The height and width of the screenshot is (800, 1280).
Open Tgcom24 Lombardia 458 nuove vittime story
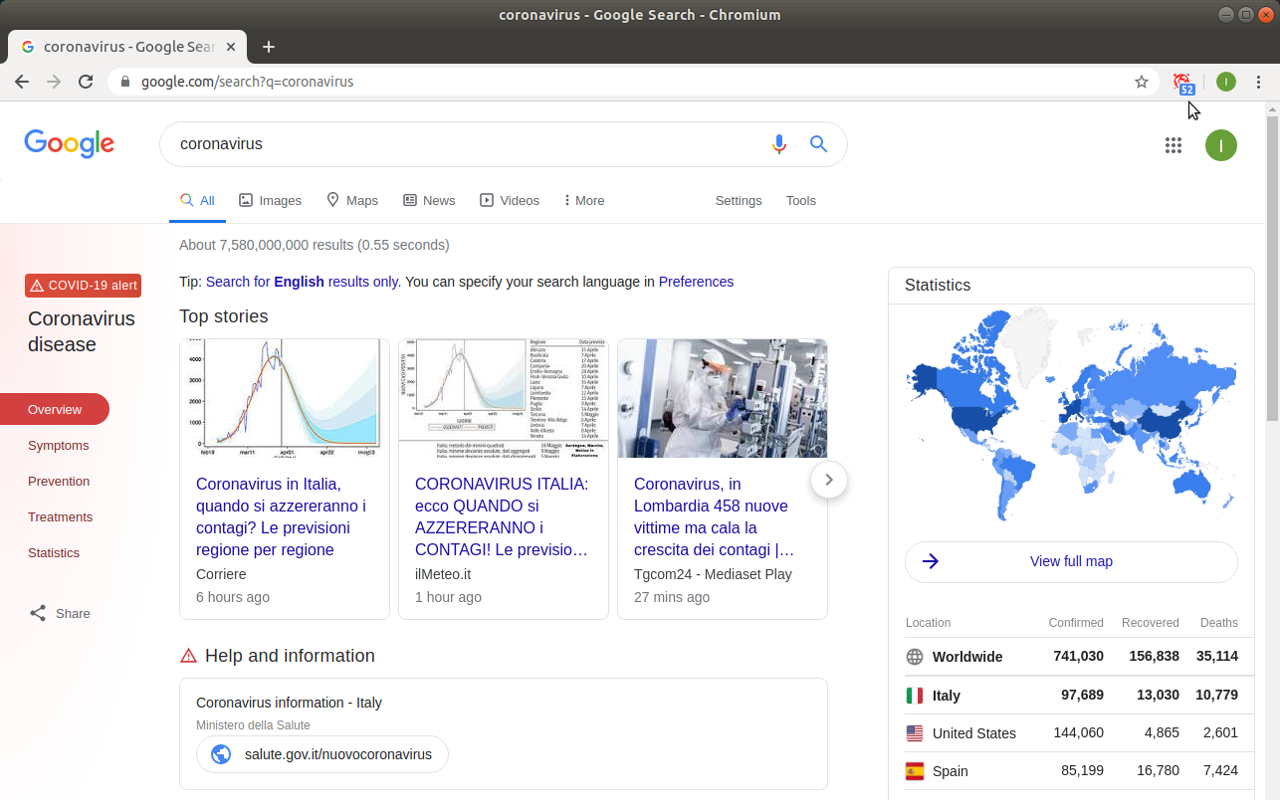click(714, 517)
